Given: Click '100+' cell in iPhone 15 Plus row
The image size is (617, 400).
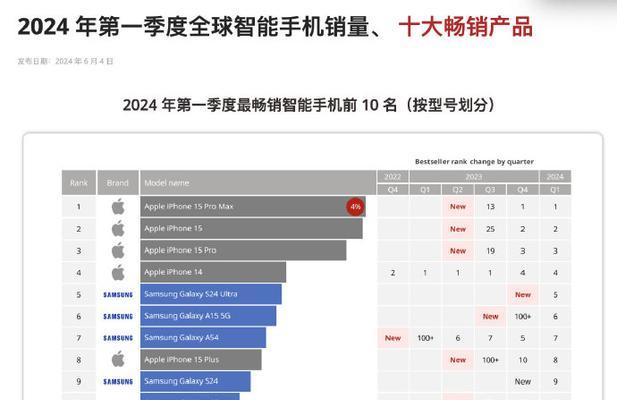Looking at the screenshot, I should (x=490, y=359).
